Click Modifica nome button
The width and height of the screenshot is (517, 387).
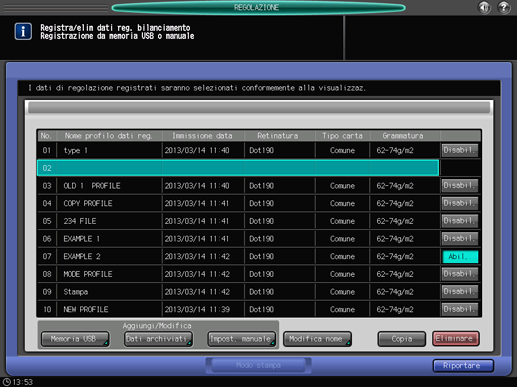point(317,339)
